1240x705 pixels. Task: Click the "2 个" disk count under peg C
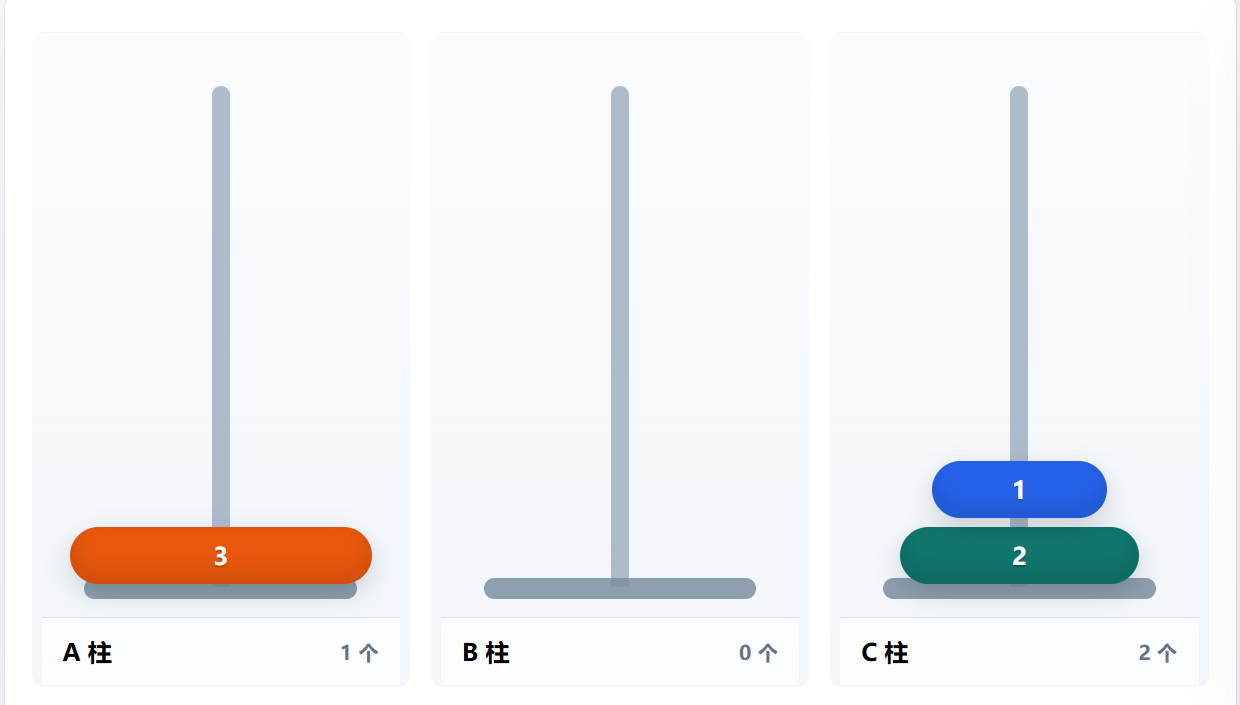click(1157, 653)
